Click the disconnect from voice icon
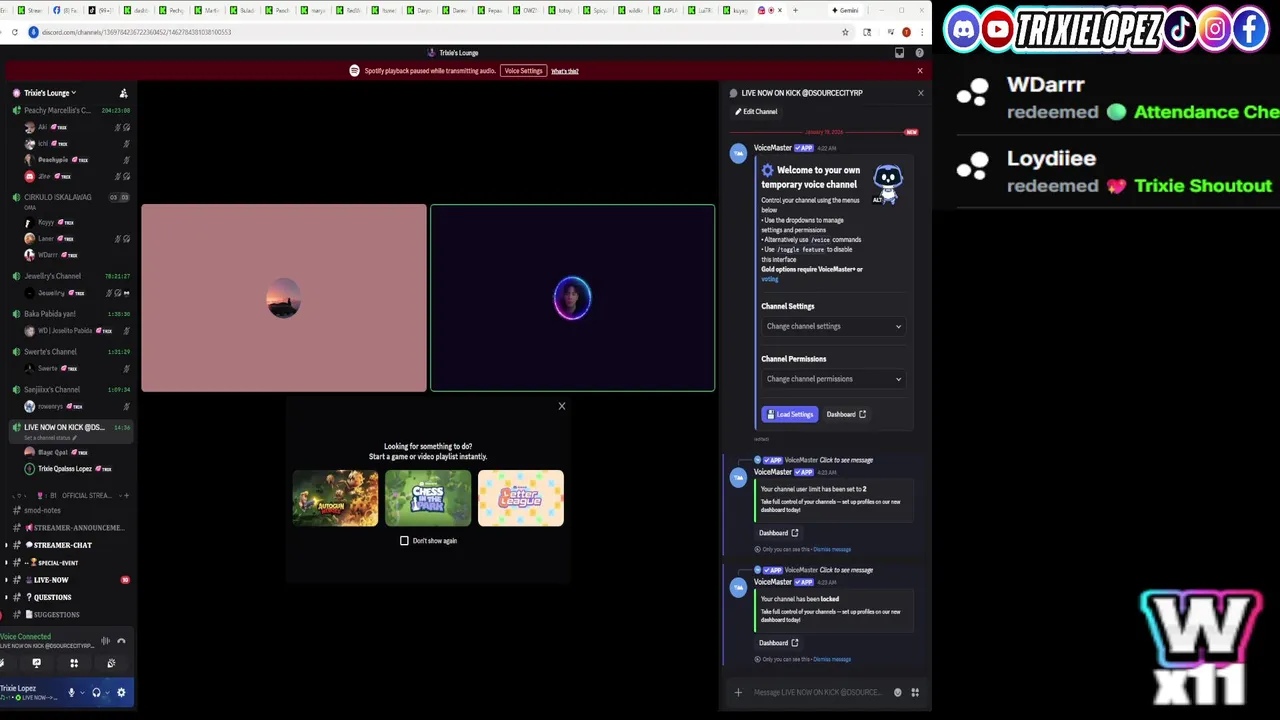The image size is (1280, 720). pos(121,641)
